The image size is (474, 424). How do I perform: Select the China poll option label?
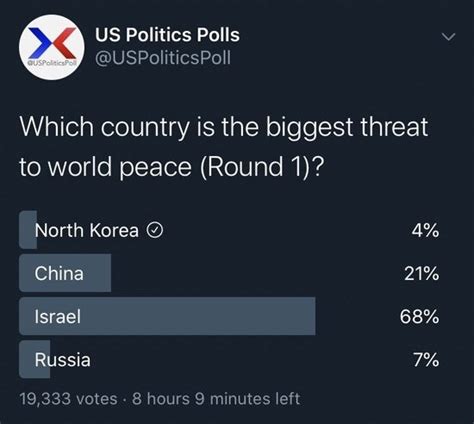tap(59, 273)
